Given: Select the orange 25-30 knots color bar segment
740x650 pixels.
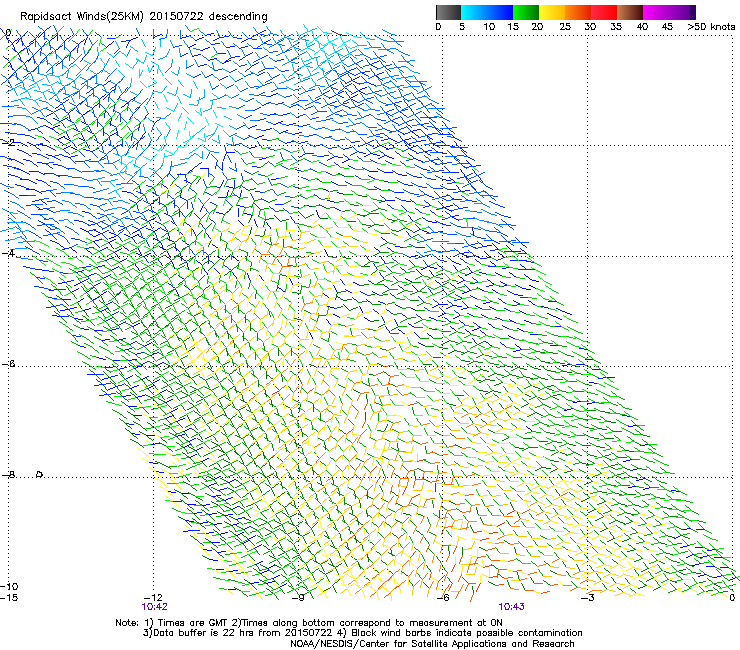Looking at the screenshot, I should point(578,12).
